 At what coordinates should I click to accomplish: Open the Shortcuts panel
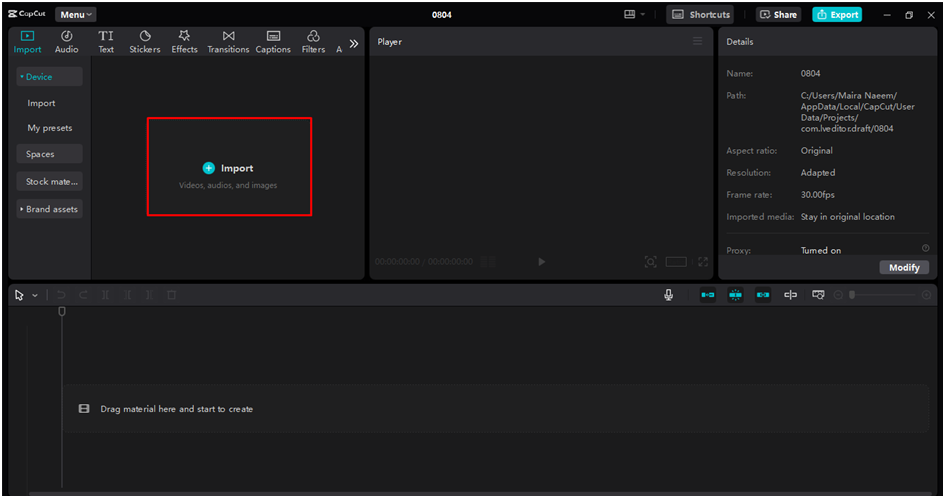[701, 14]
